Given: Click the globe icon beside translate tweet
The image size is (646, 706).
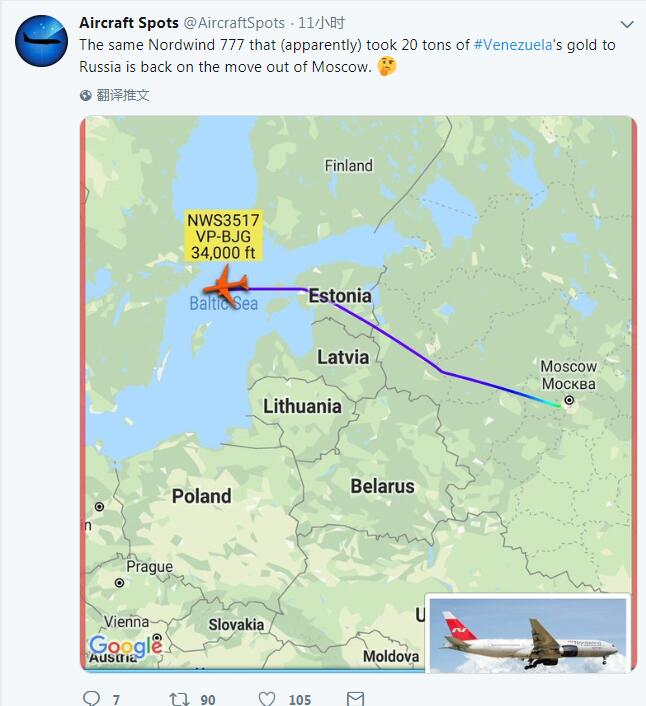Looking at the screenshot, I should pyautogui.click(x=87, y=95).
